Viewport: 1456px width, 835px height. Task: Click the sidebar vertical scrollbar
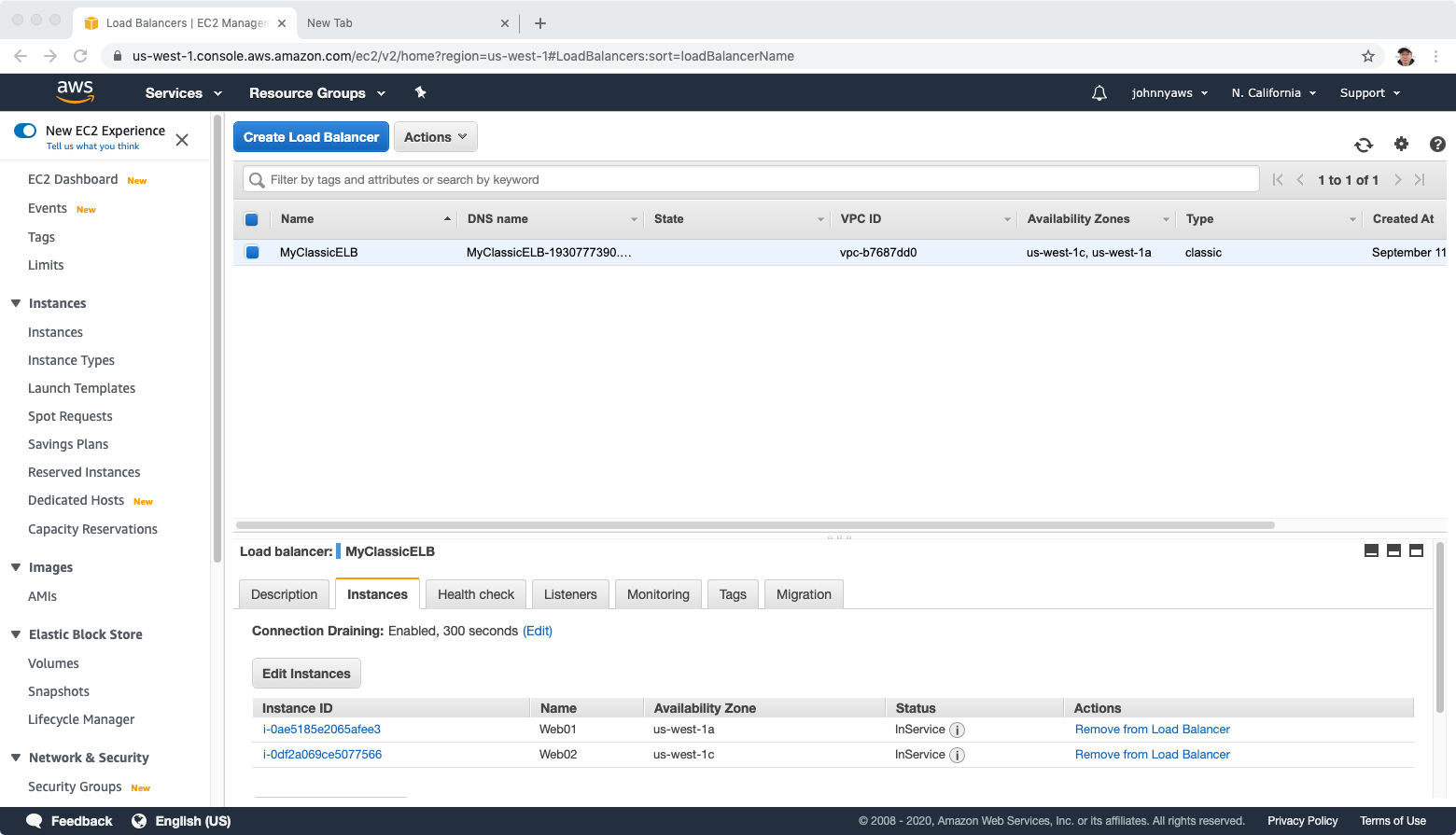tap(217, 339)
